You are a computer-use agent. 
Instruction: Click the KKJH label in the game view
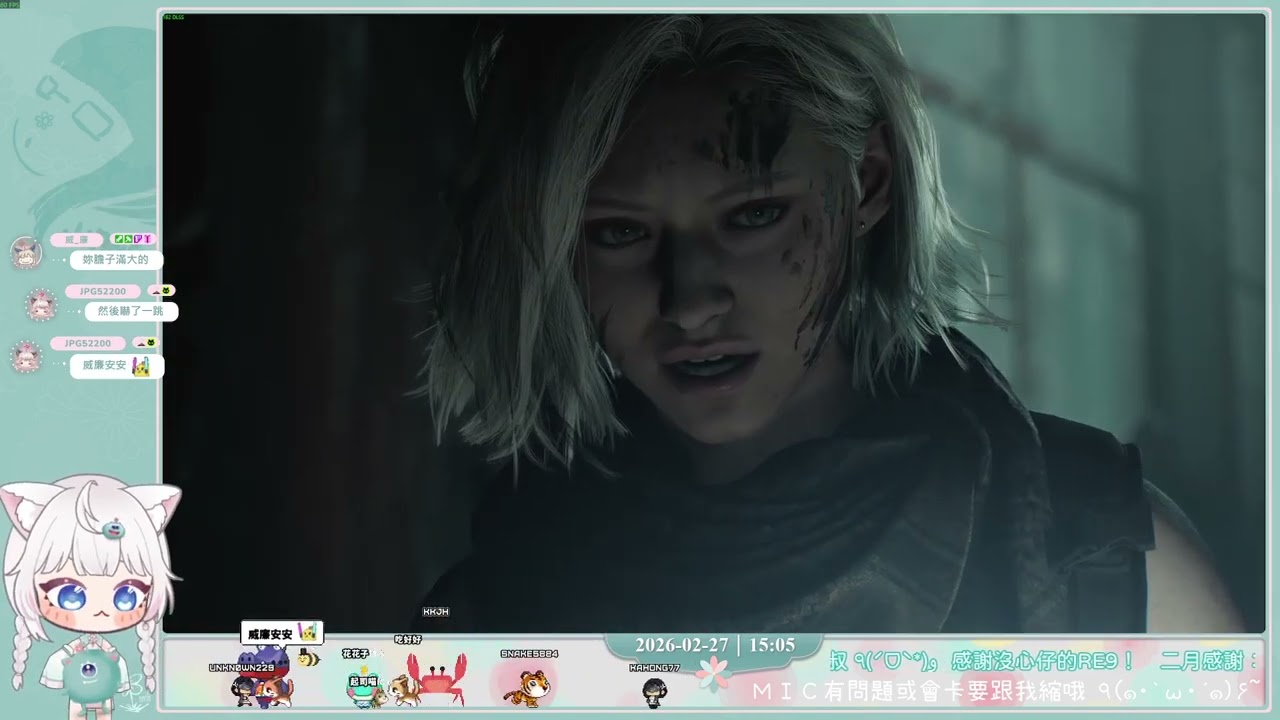pos(436,611)
